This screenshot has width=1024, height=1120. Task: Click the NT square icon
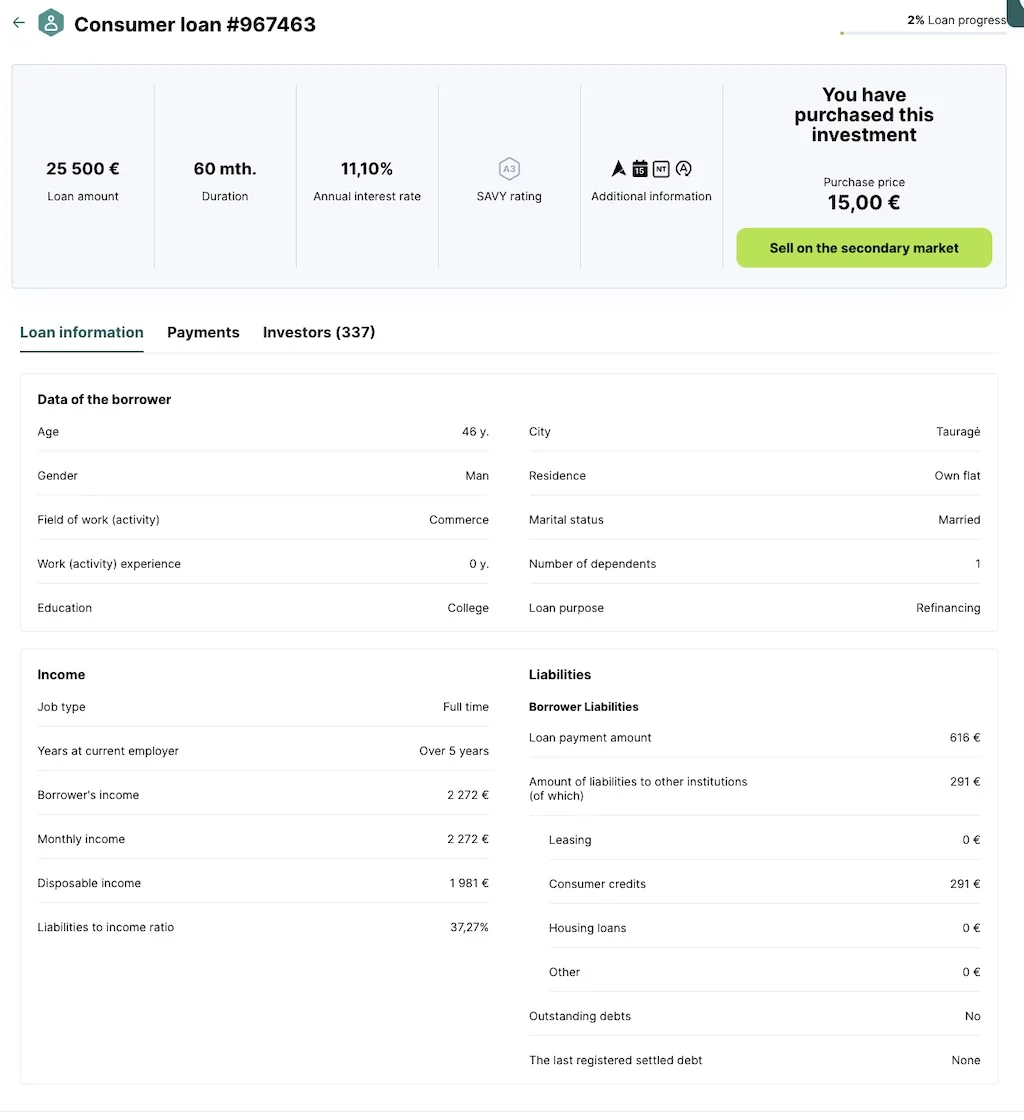pyautogui.click(x=661, y=169)
